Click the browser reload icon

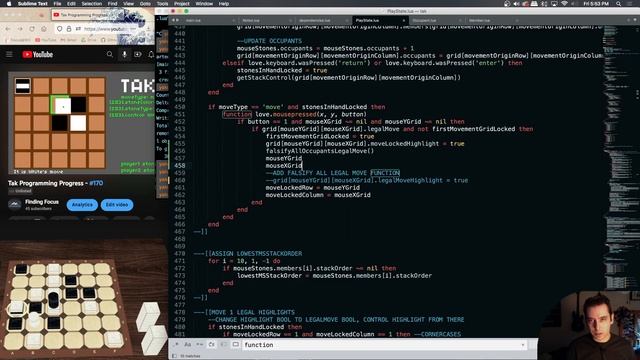32,29
